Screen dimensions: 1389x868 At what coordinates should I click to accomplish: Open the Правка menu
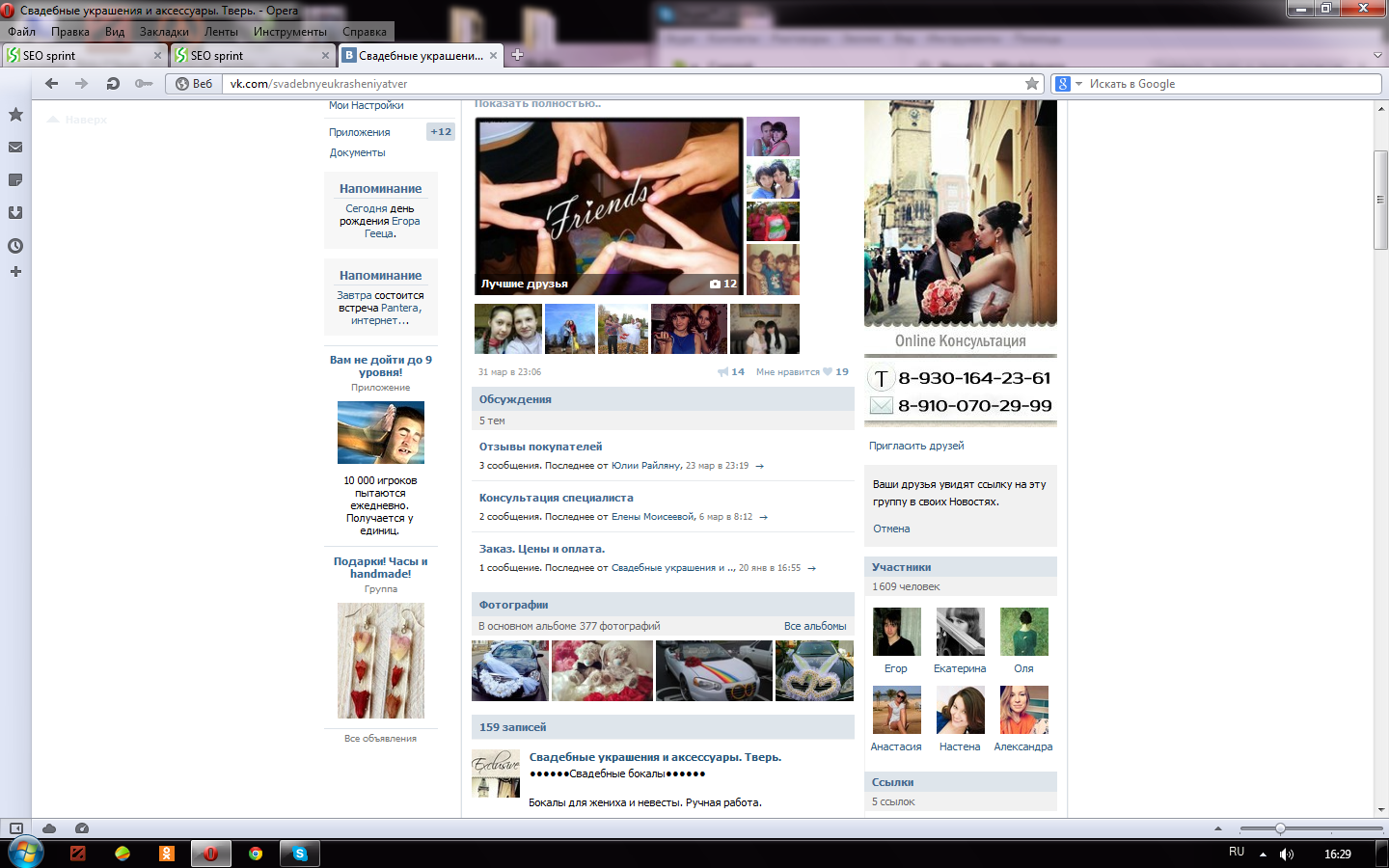(x=70, y=32)
